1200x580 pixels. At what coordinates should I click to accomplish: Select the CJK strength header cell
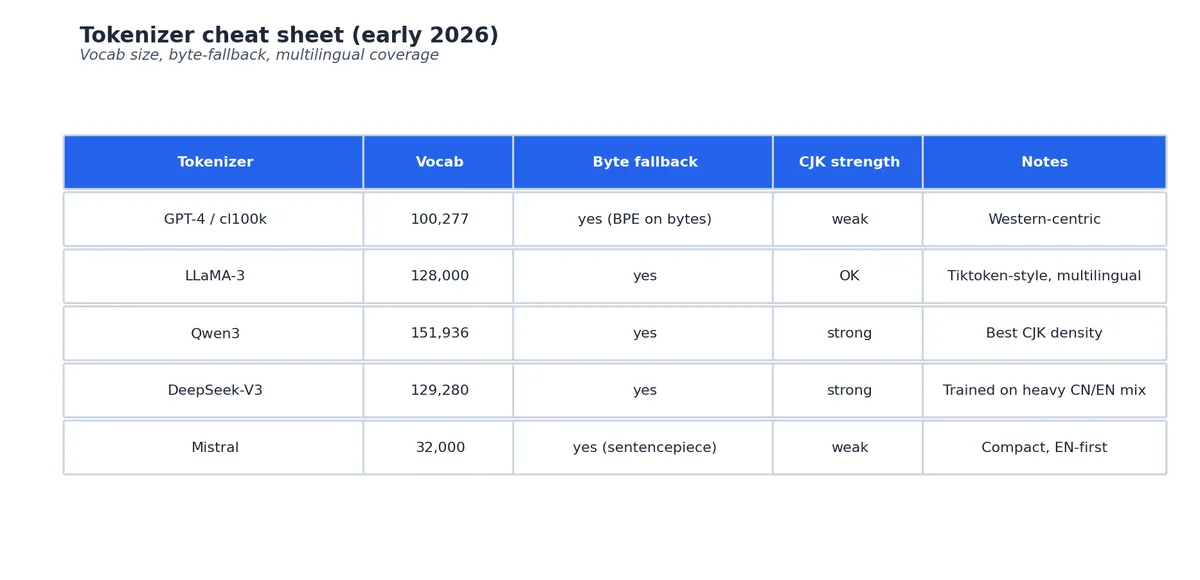[849, 162]
